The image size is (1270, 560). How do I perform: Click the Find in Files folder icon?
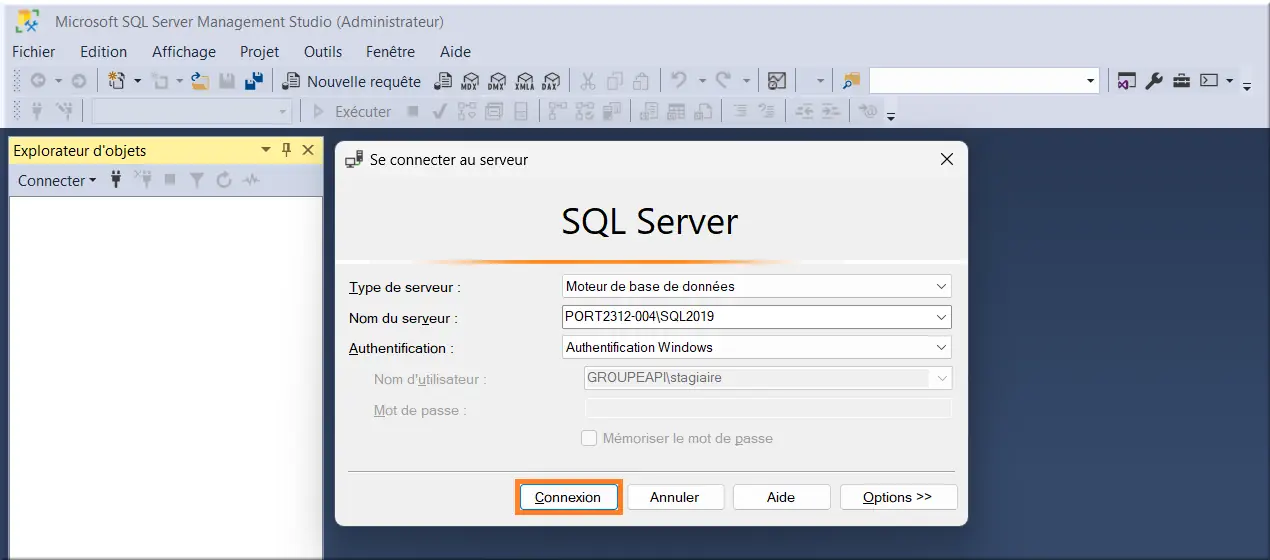coord(851,81)
